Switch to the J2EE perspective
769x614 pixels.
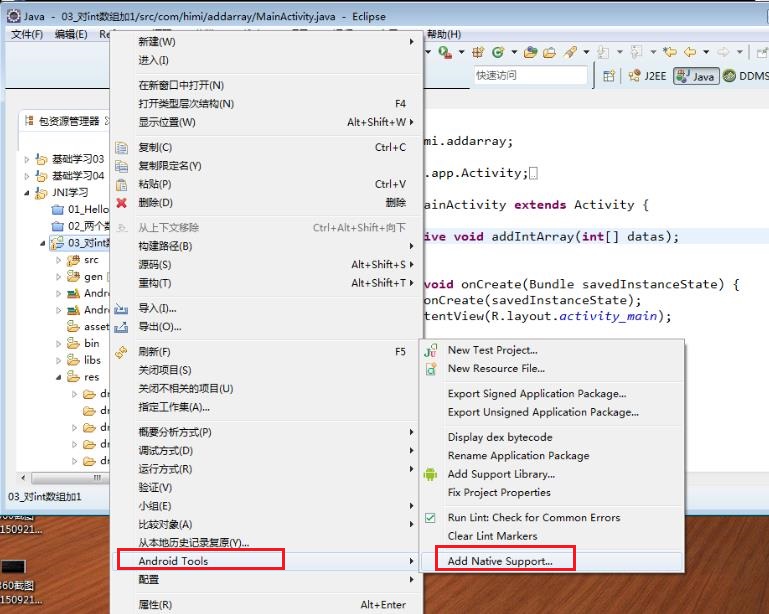tap(647, 76)
